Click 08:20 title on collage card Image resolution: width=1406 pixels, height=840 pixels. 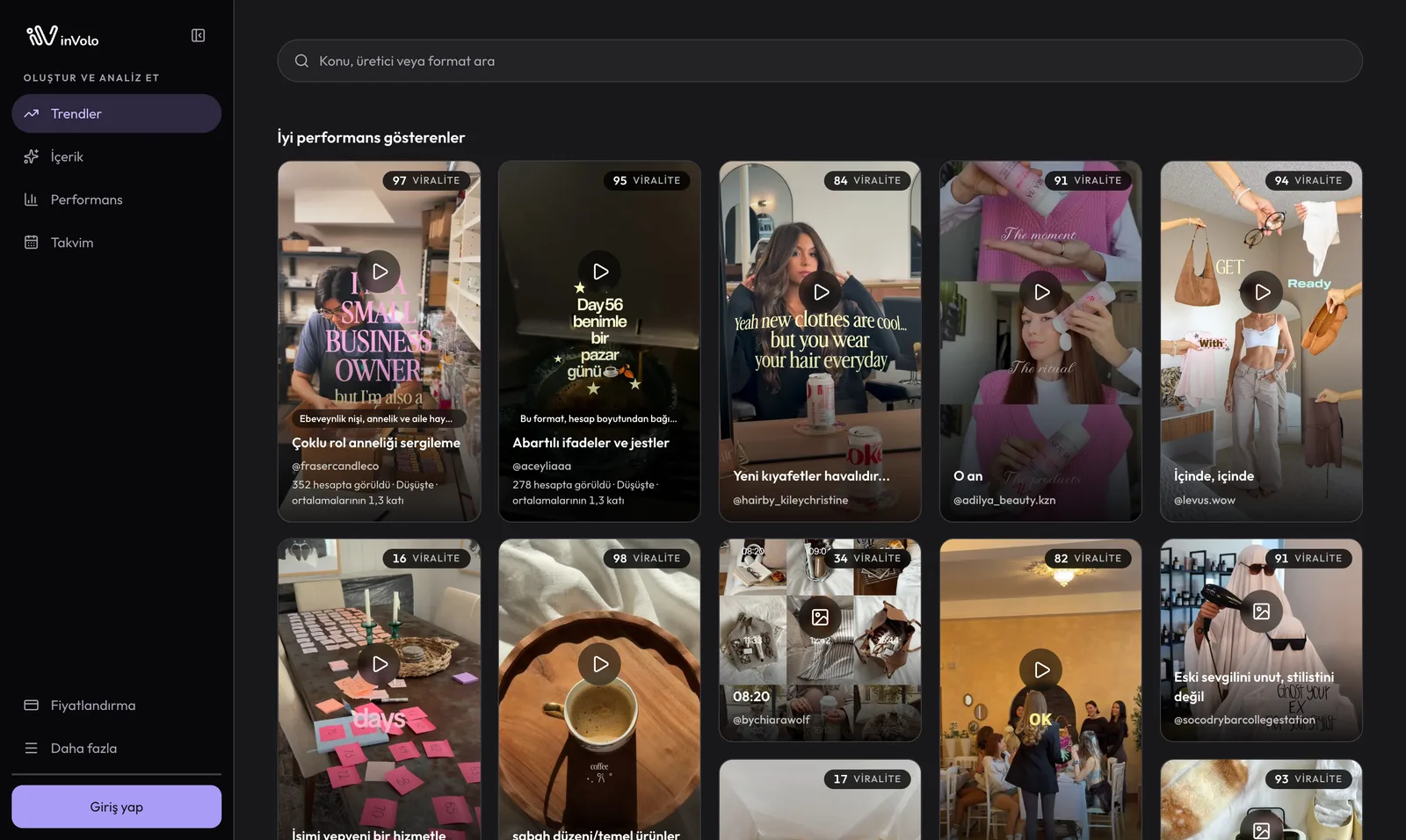tap(751, 696)
